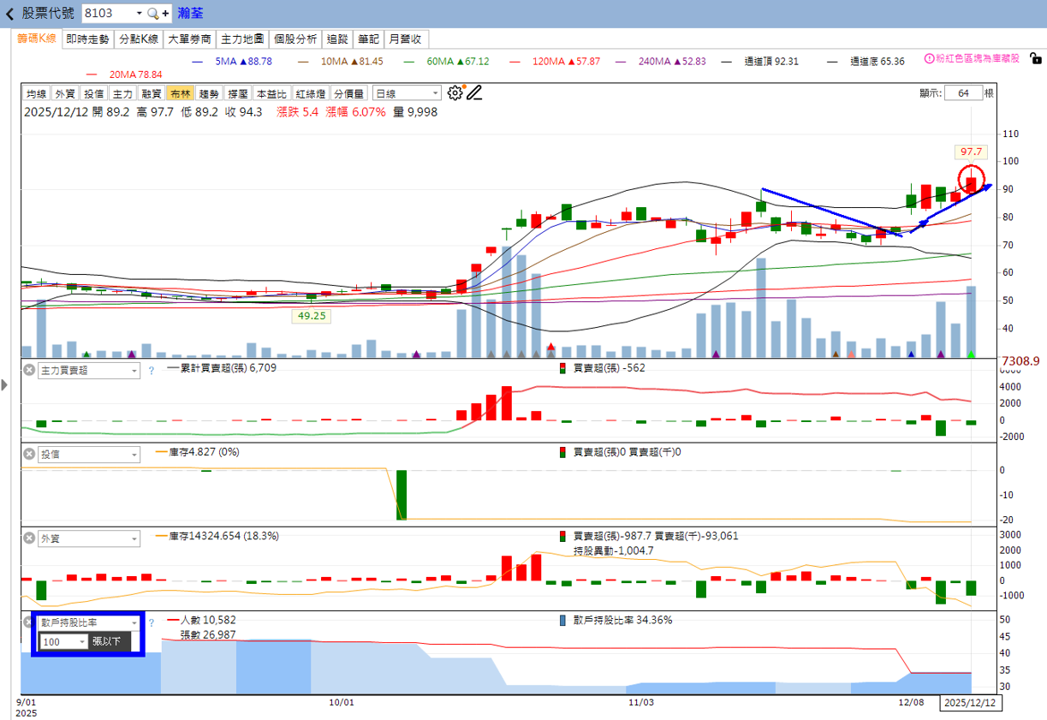Switch to the 主力地圖 tab
Image resolution: width=1047 pixels, height=720 pixels.
click(242, 39)
